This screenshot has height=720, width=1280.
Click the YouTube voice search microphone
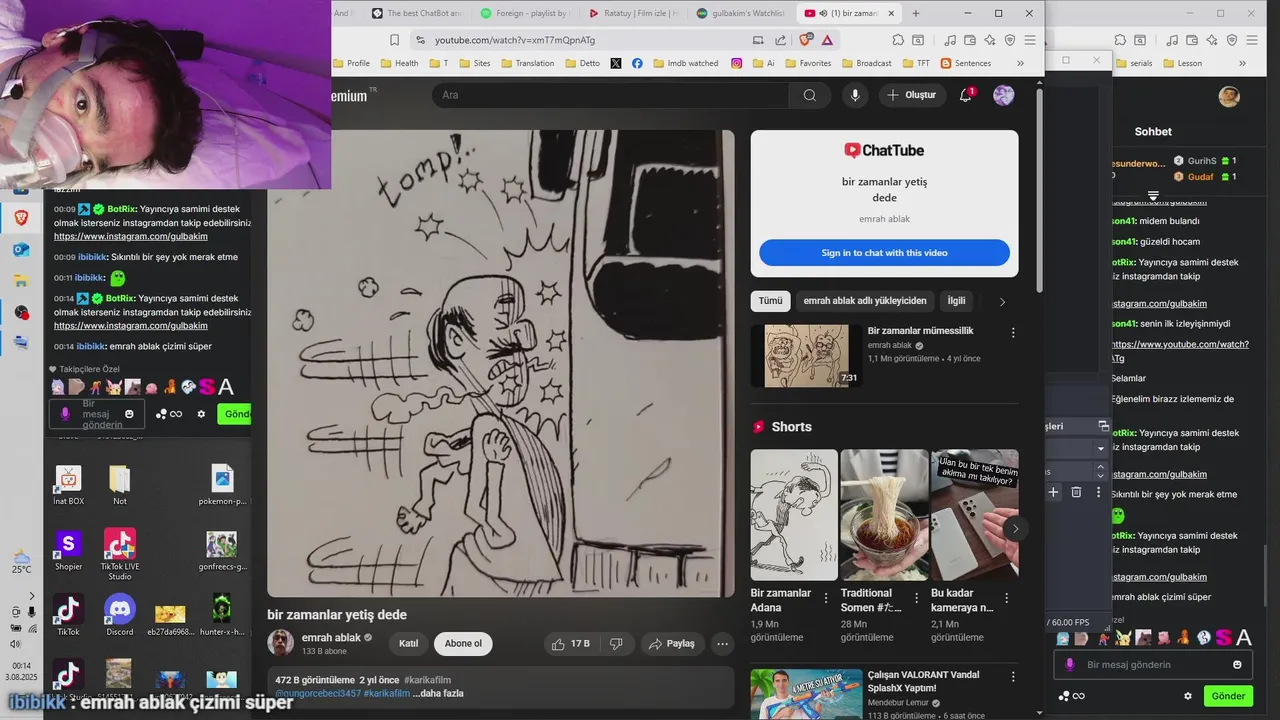pyautogui.click(x=854, y=95)
